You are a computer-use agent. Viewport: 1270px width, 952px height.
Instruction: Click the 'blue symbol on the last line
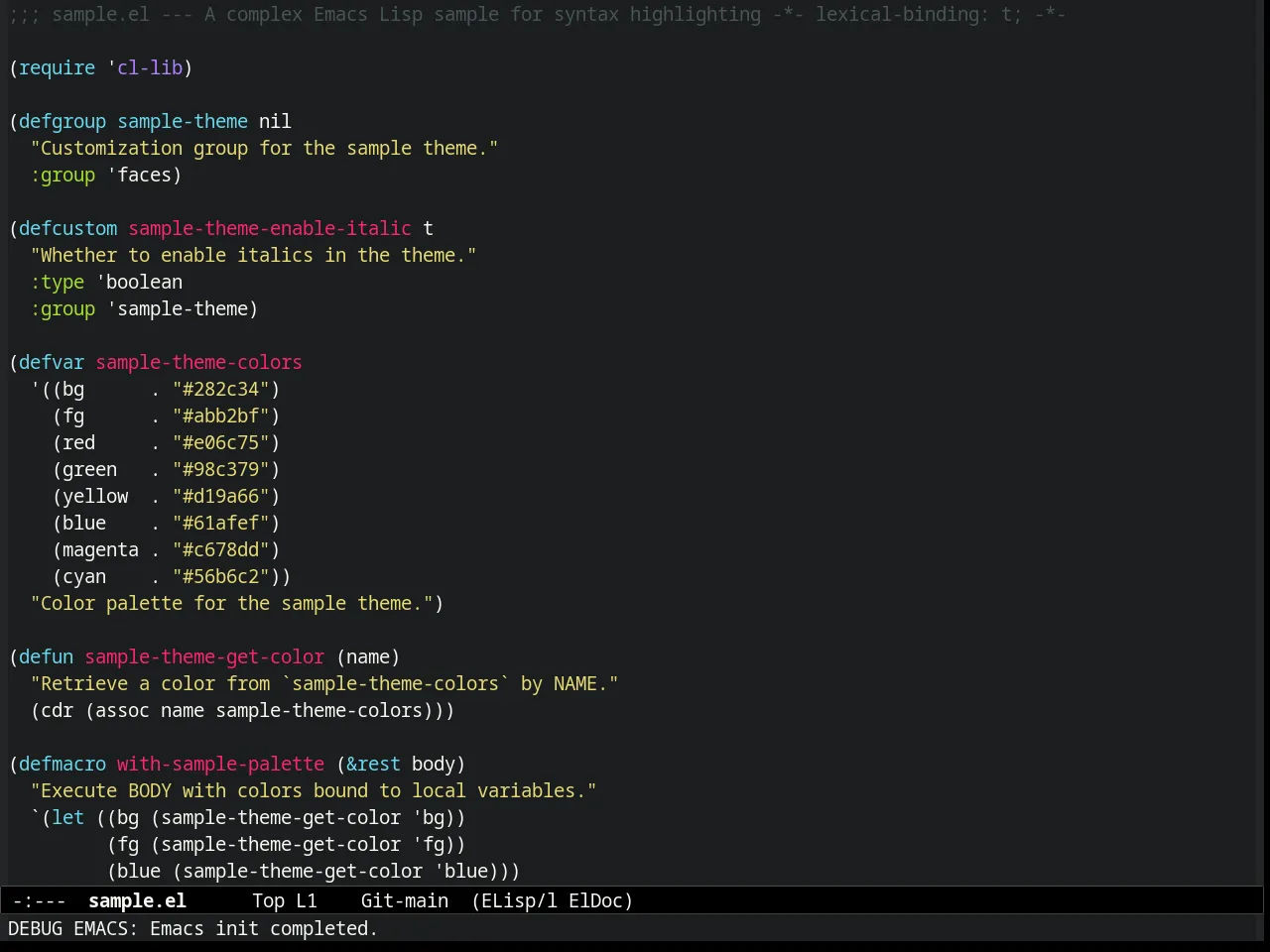pyautogui.click(x=460, y=871)
